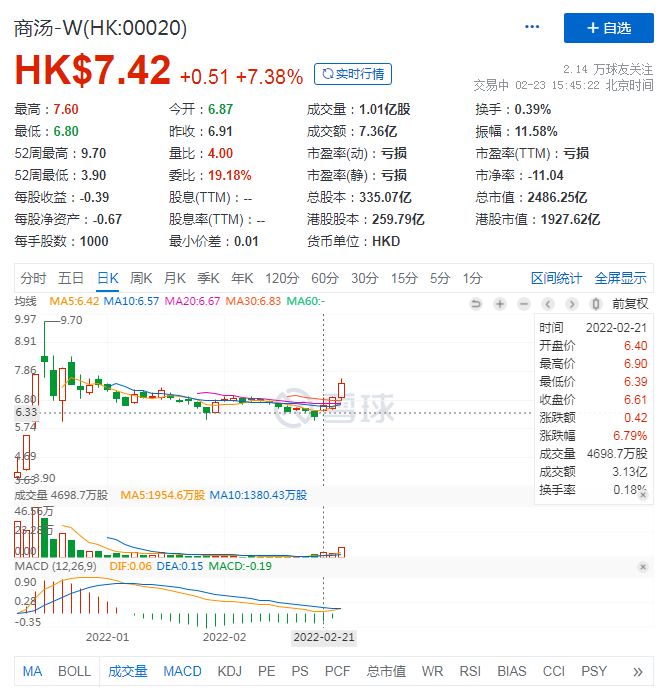Open the three-dots more options menu
Image resolution: width=665 pixels, height=698 pixels.
coord(532,27)
